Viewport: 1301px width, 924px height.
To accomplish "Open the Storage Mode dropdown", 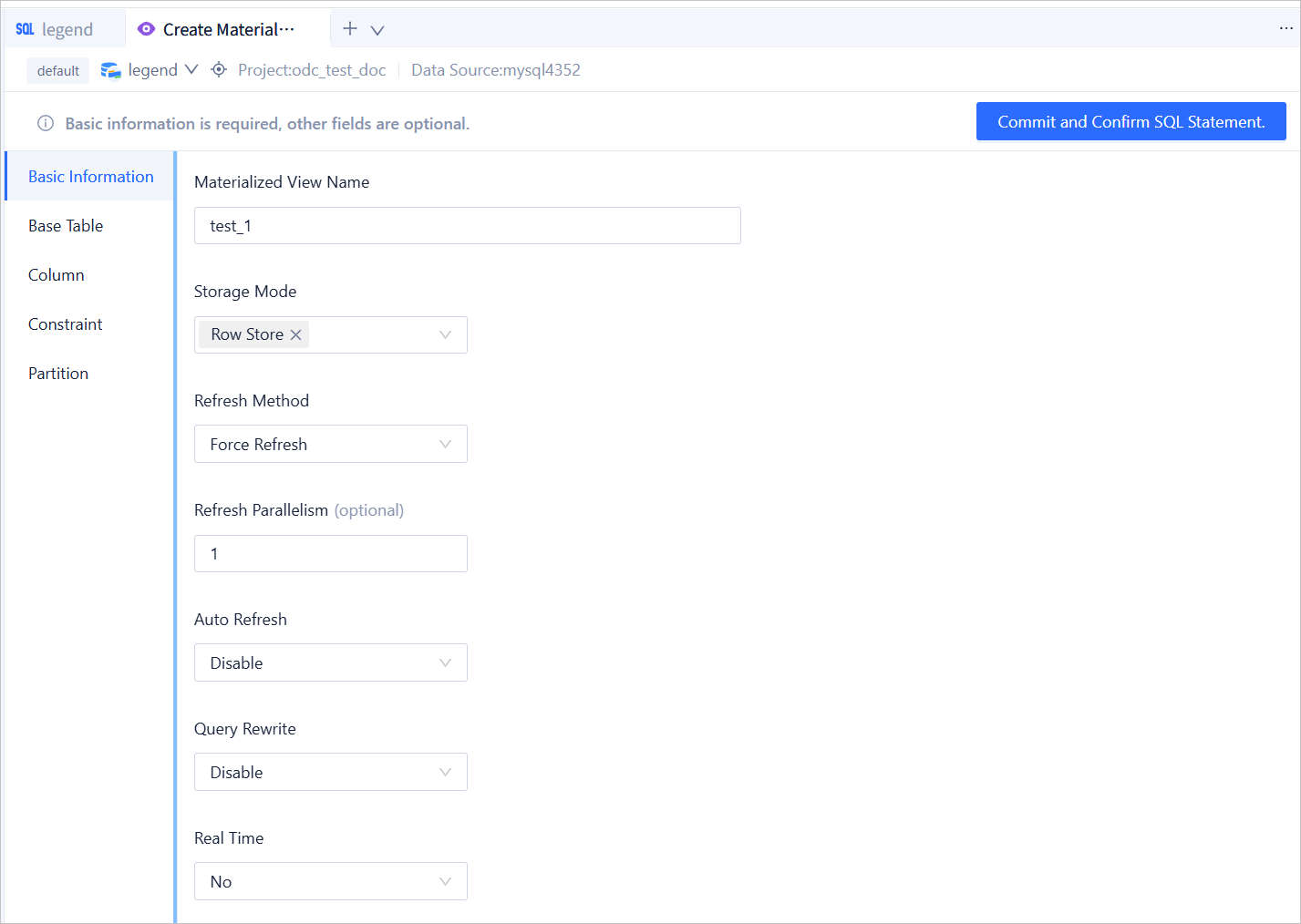I will (445, 335).
